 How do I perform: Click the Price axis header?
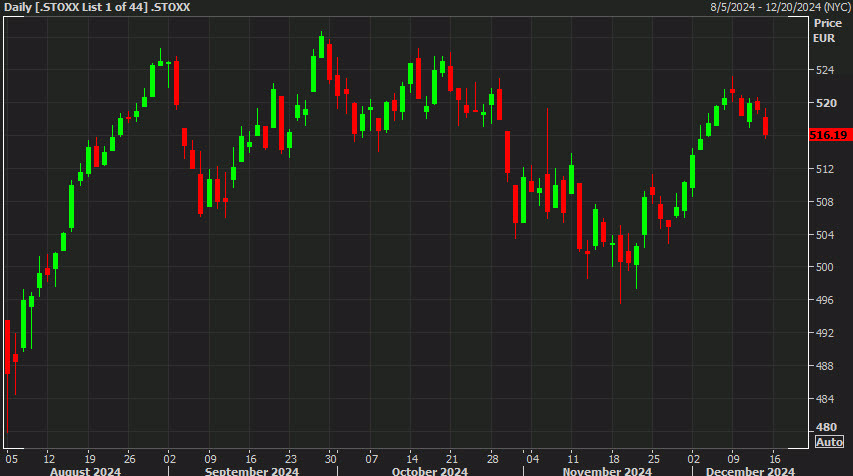pos(828,23)
